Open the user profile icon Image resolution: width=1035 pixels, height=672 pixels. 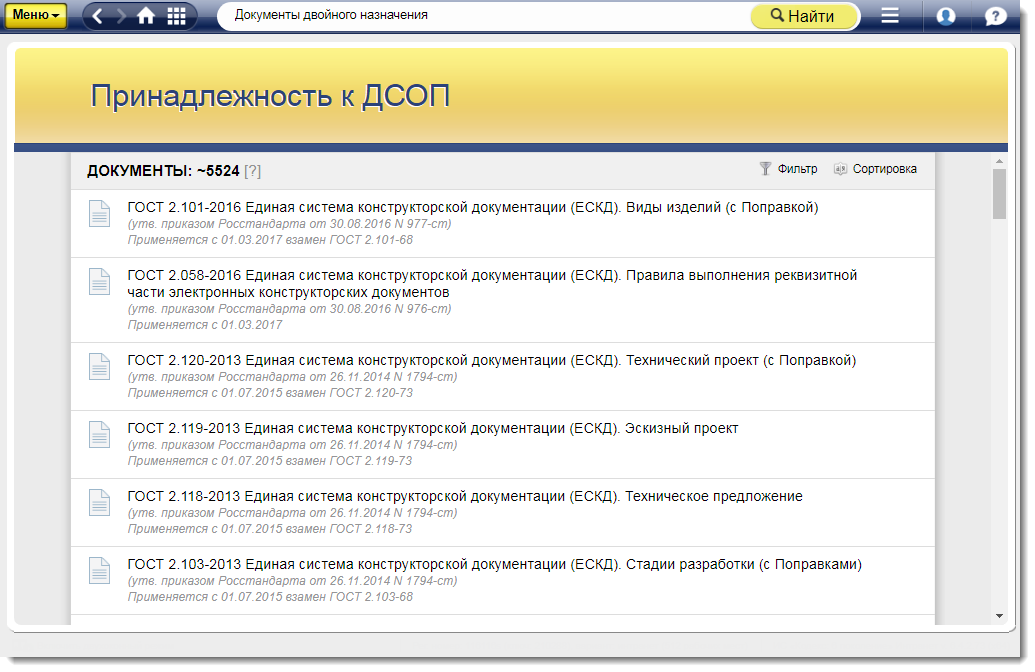(x=946, y=16)
